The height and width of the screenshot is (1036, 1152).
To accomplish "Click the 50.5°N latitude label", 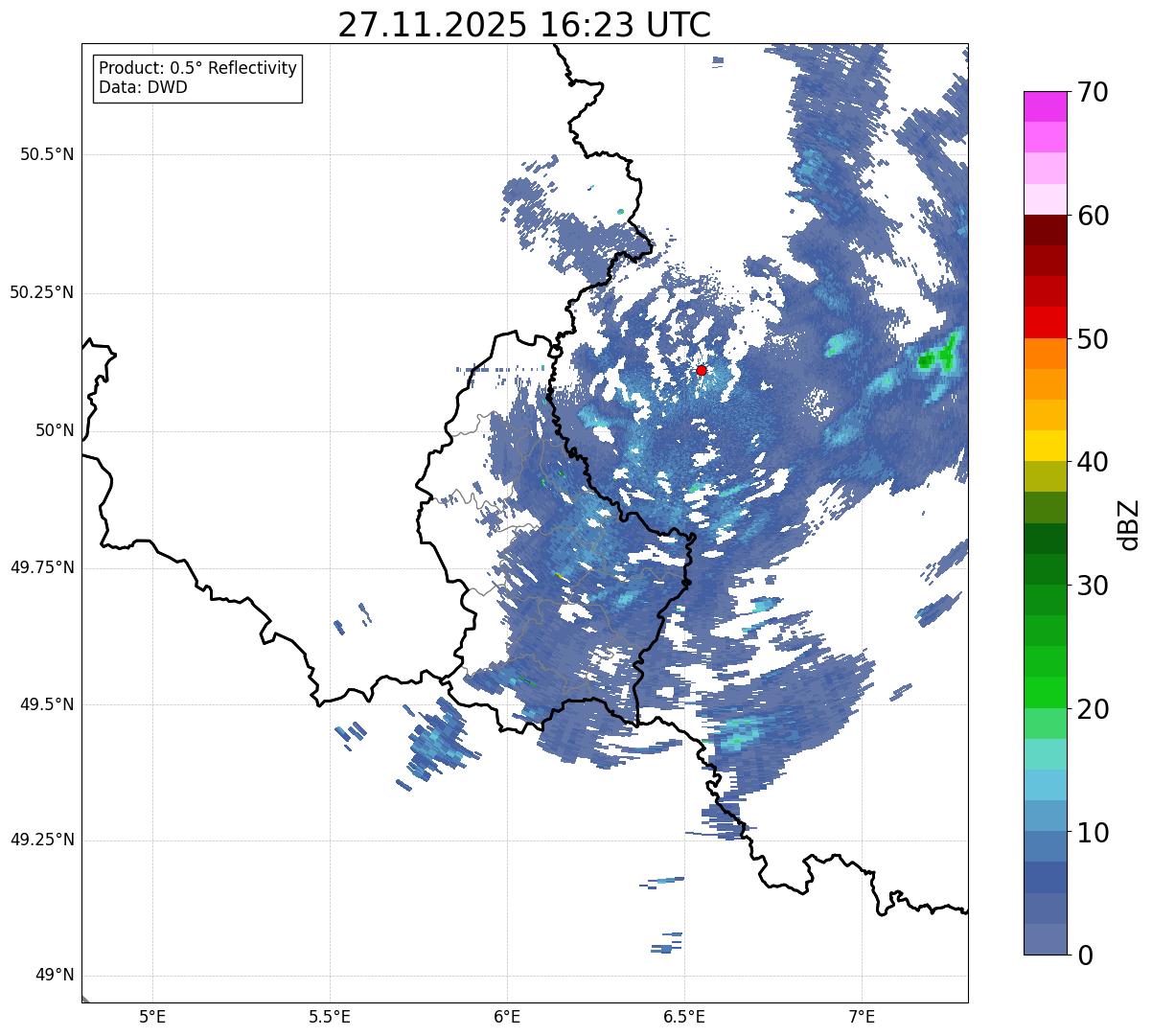I will pyautogui.click(x=48, y=154).
